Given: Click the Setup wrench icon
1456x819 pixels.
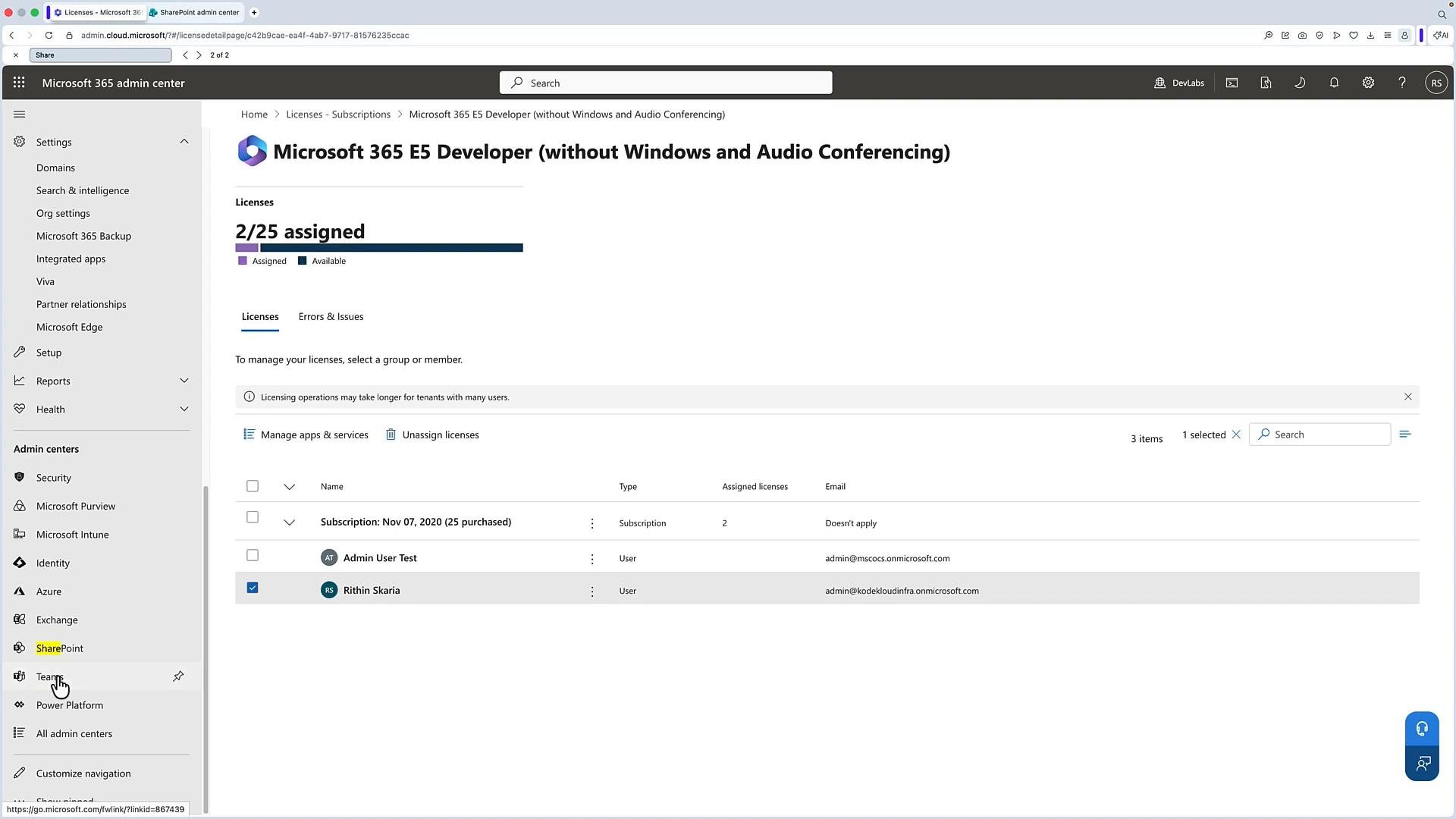Looking at the screenshot, I should tap(20, 353).
